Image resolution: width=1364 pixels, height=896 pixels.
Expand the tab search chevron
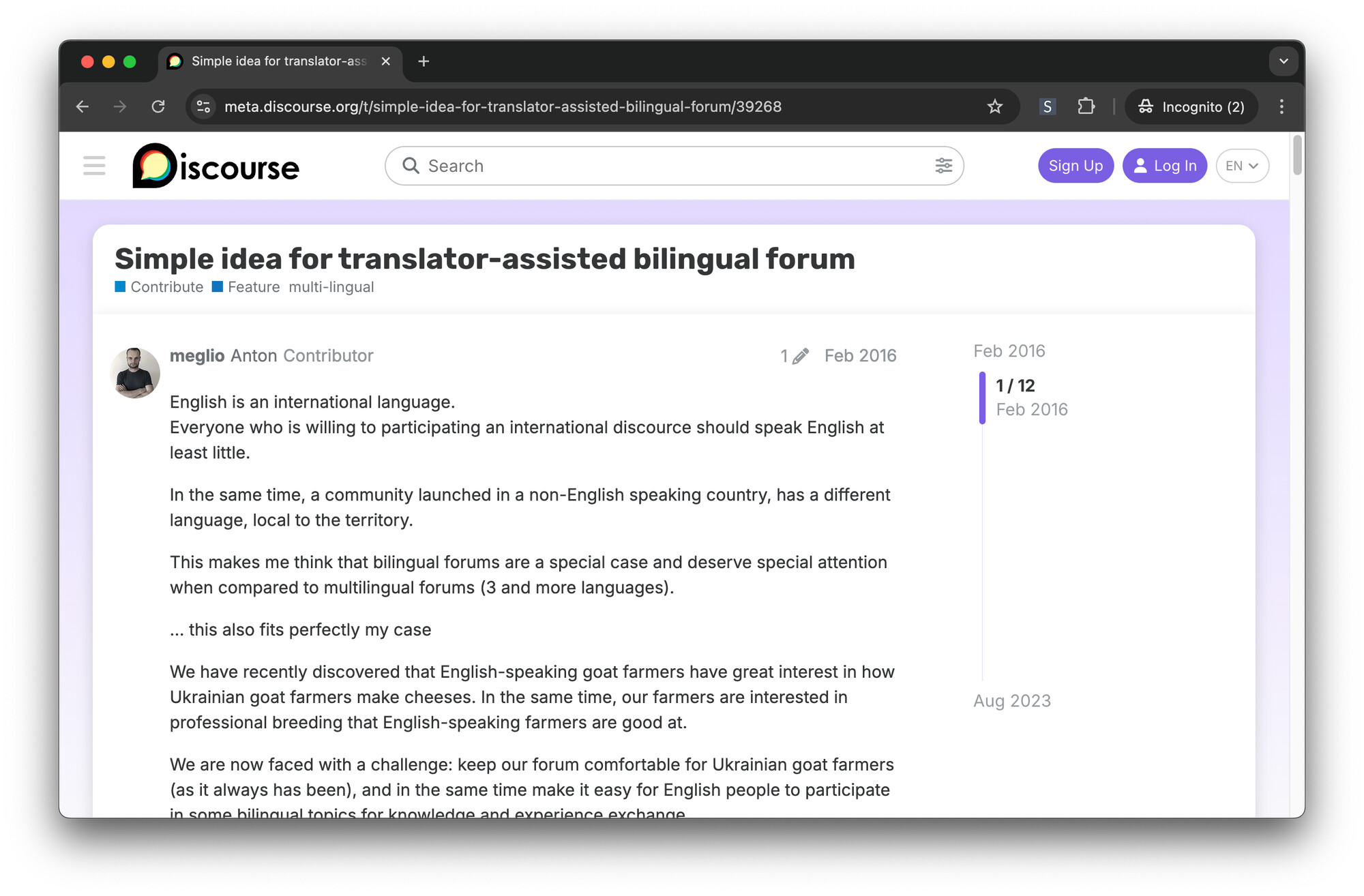[1283, 61]
